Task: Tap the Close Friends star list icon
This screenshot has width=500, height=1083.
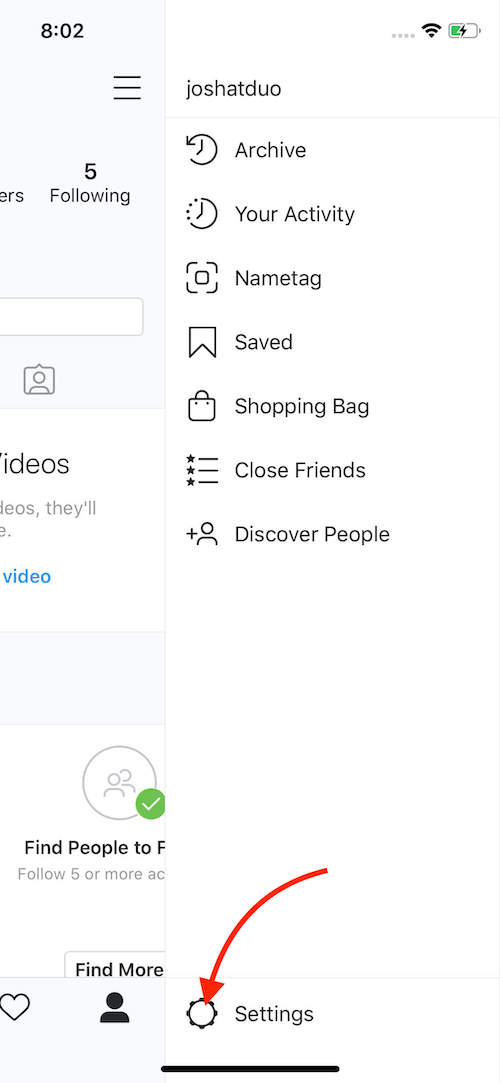Action: tap(202, 470)
